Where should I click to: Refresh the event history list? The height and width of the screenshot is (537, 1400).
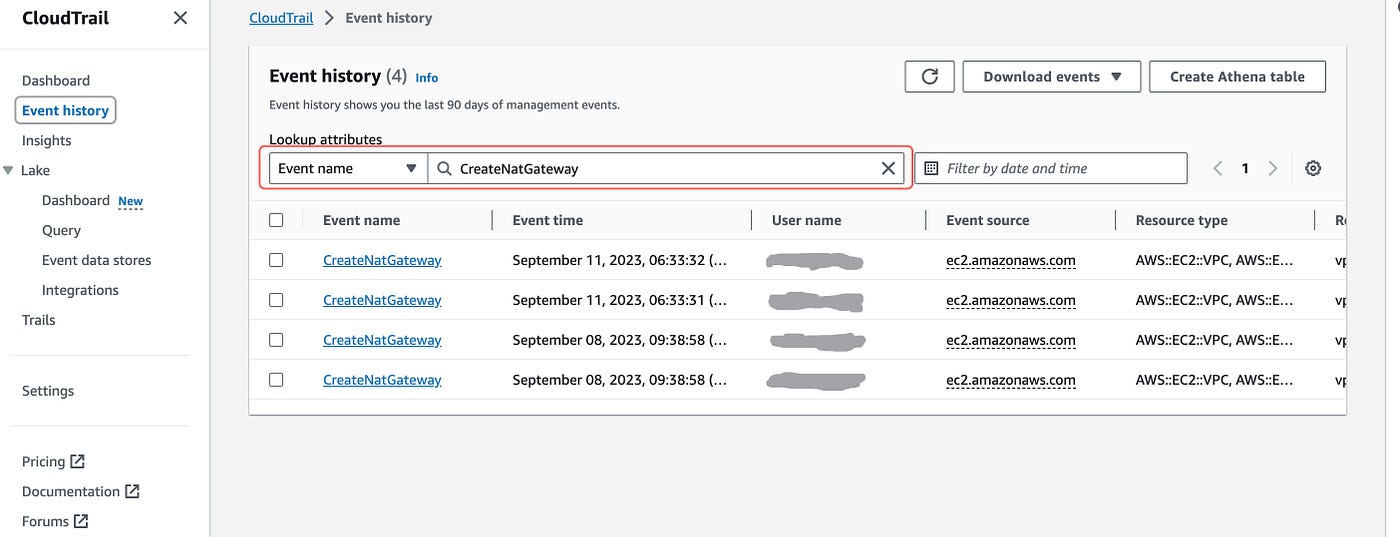[x=929, y=77]
